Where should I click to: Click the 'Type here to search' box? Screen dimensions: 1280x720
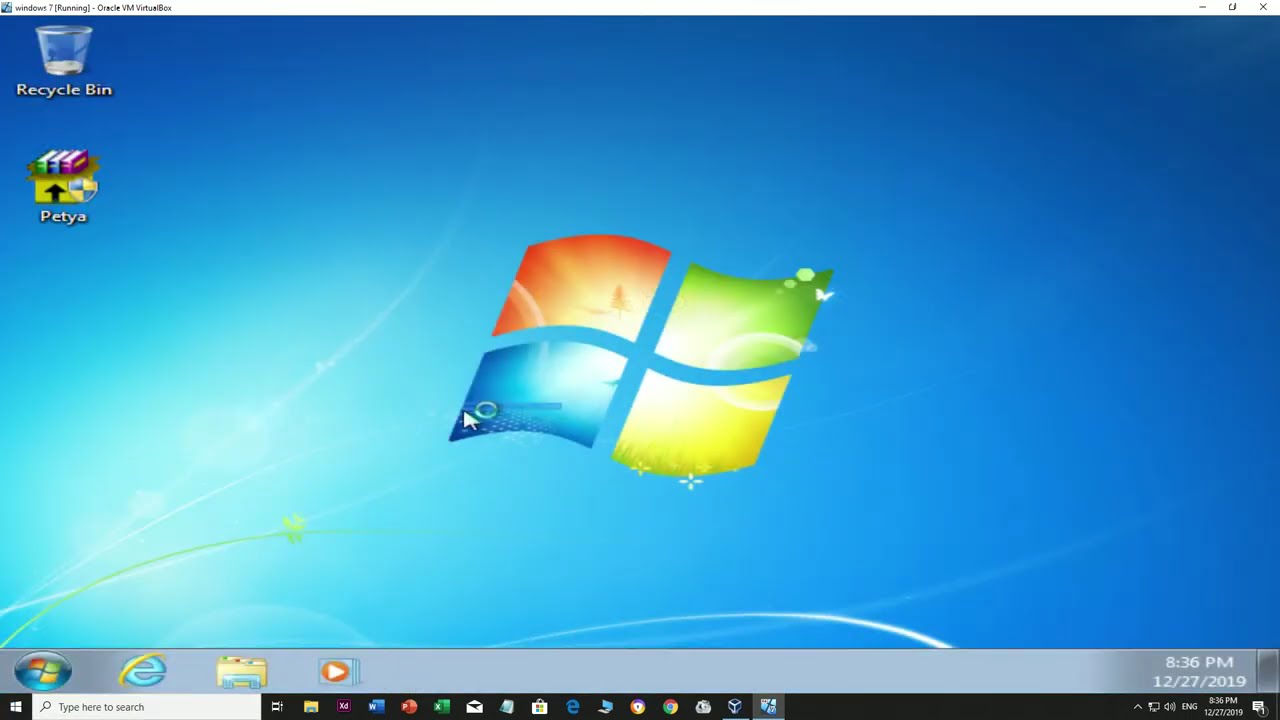point(146,707)
